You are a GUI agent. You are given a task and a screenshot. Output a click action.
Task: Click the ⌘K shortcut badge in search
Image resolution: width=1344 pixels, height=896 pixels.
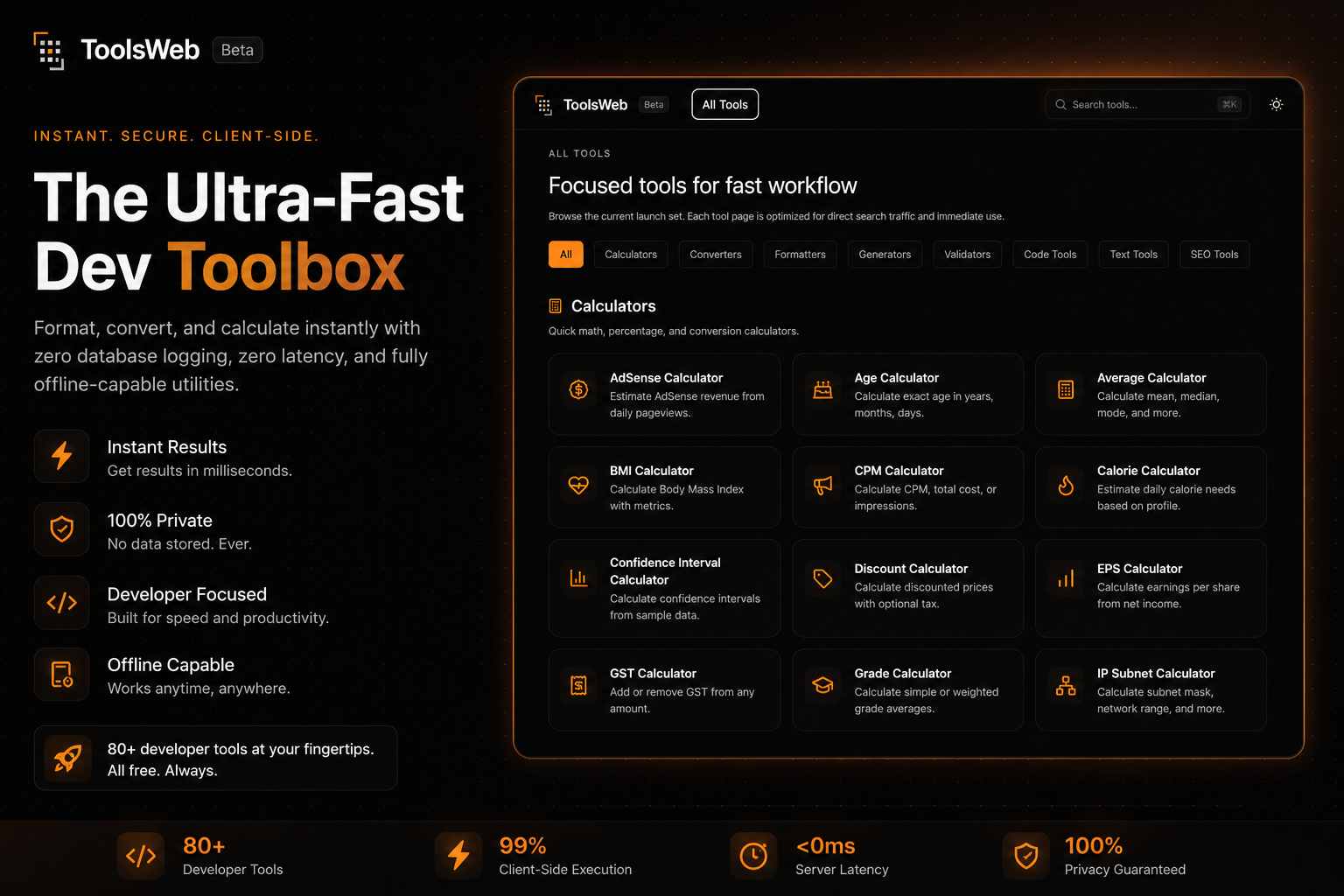click(1229, 105)
